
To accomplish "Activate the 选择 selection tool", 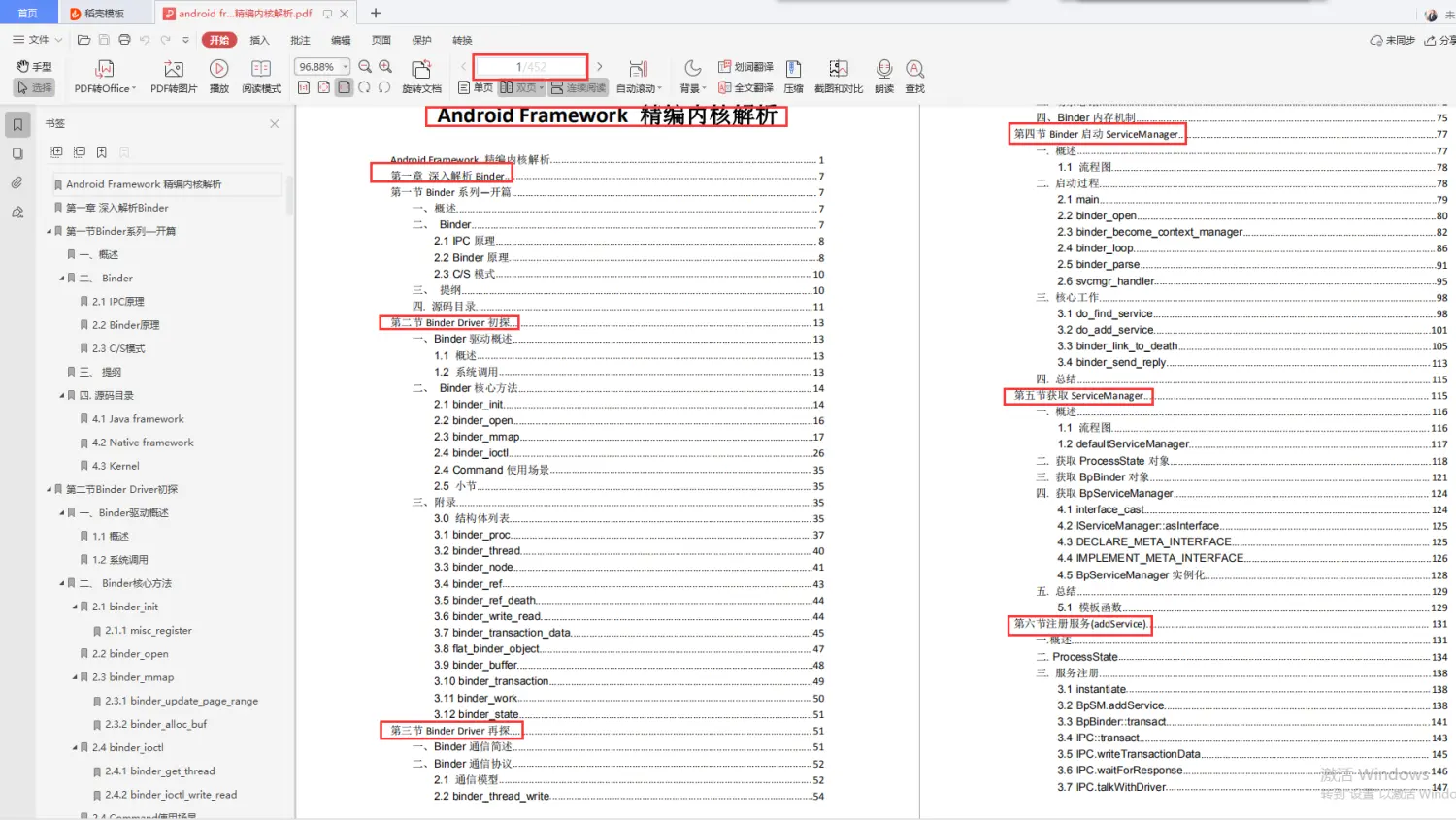I will tap(34, 87).
